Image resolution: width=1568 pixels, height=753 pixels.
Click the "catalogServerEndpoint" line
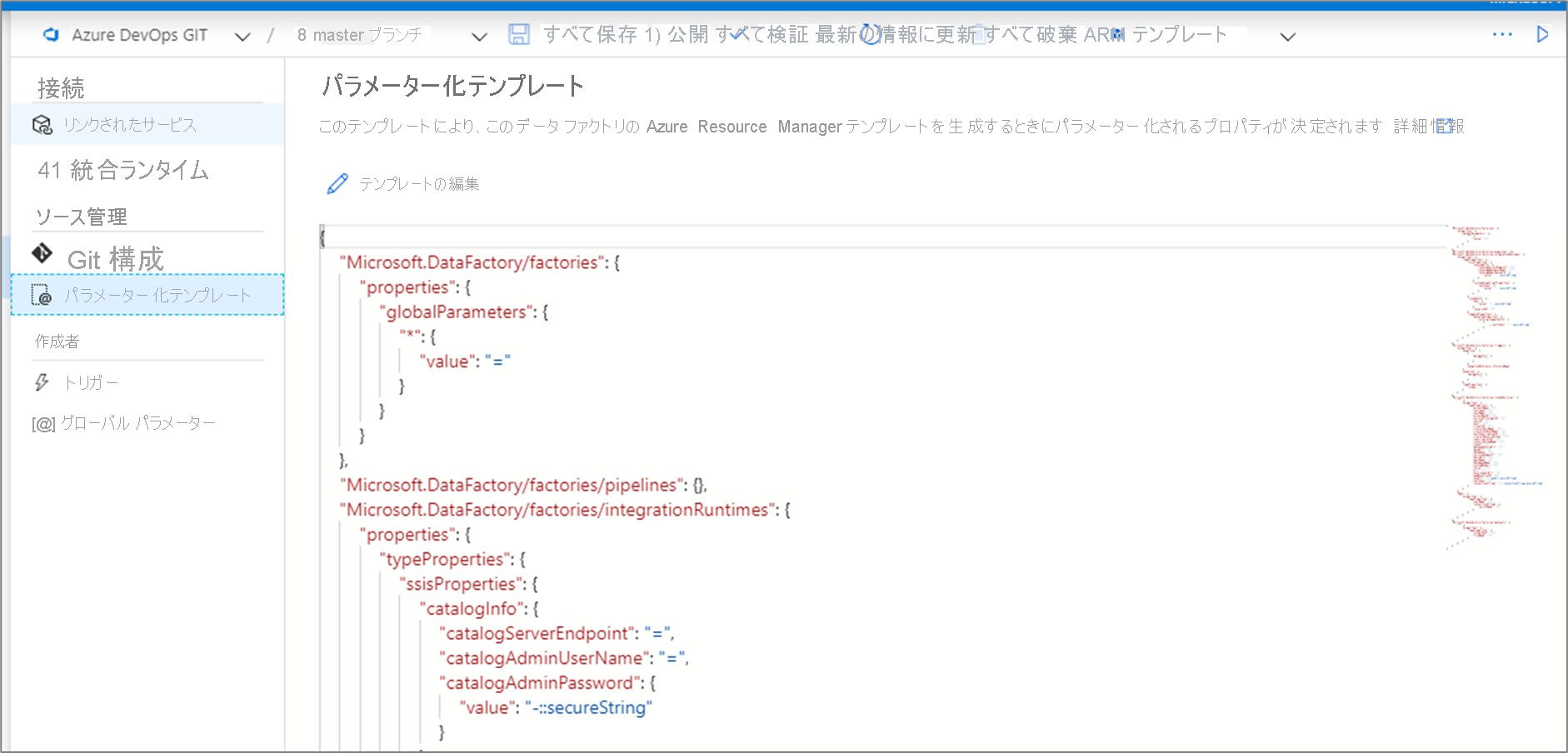[557, 633]
